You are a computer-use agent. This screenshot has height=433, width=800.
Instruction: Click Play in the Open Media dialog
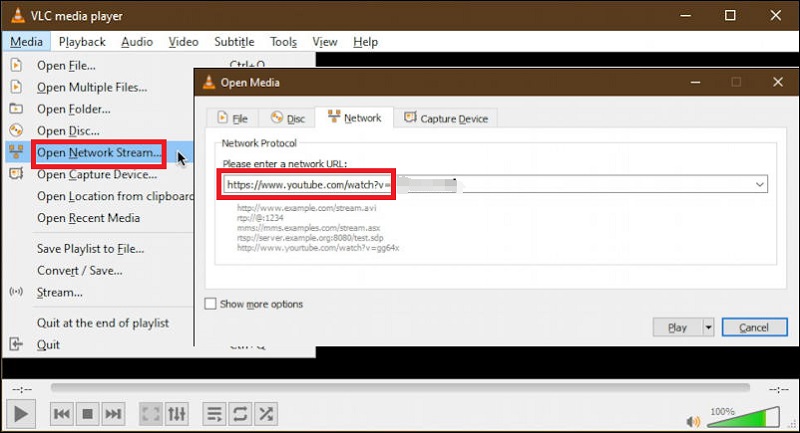click(x=676, y=328)
